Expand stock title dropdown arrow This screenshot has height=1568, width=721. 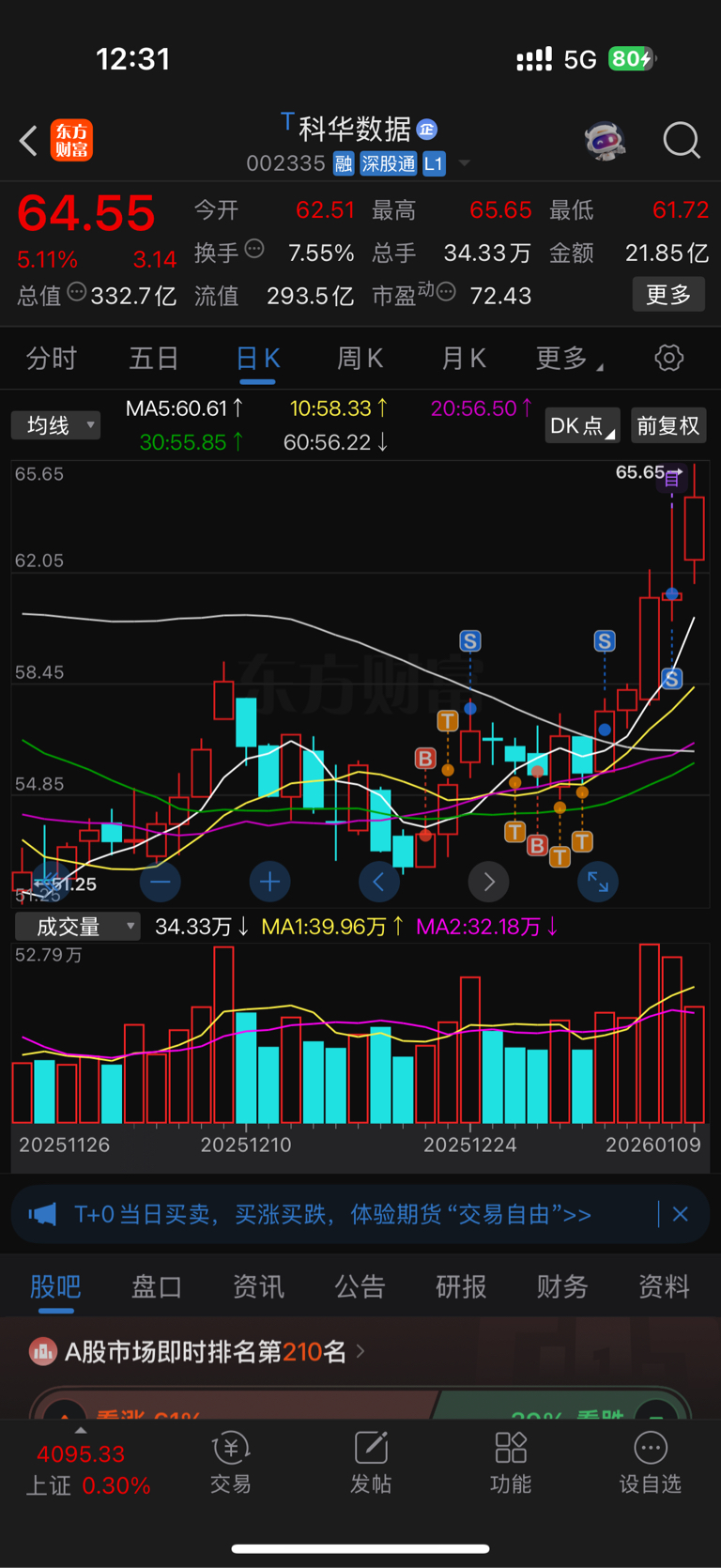click(x=464, y=164)
